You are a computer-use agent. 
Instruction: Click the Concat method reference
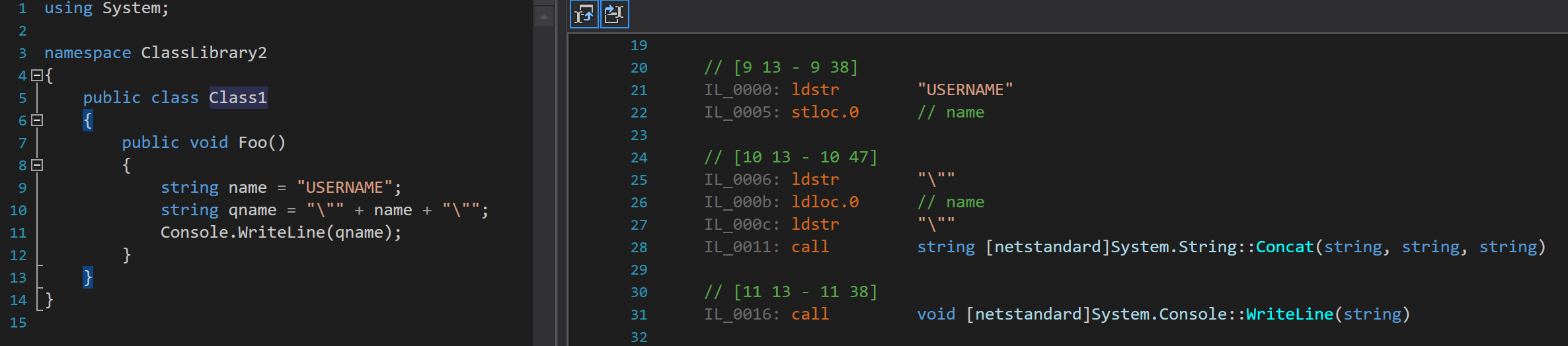click(1285, 247)
